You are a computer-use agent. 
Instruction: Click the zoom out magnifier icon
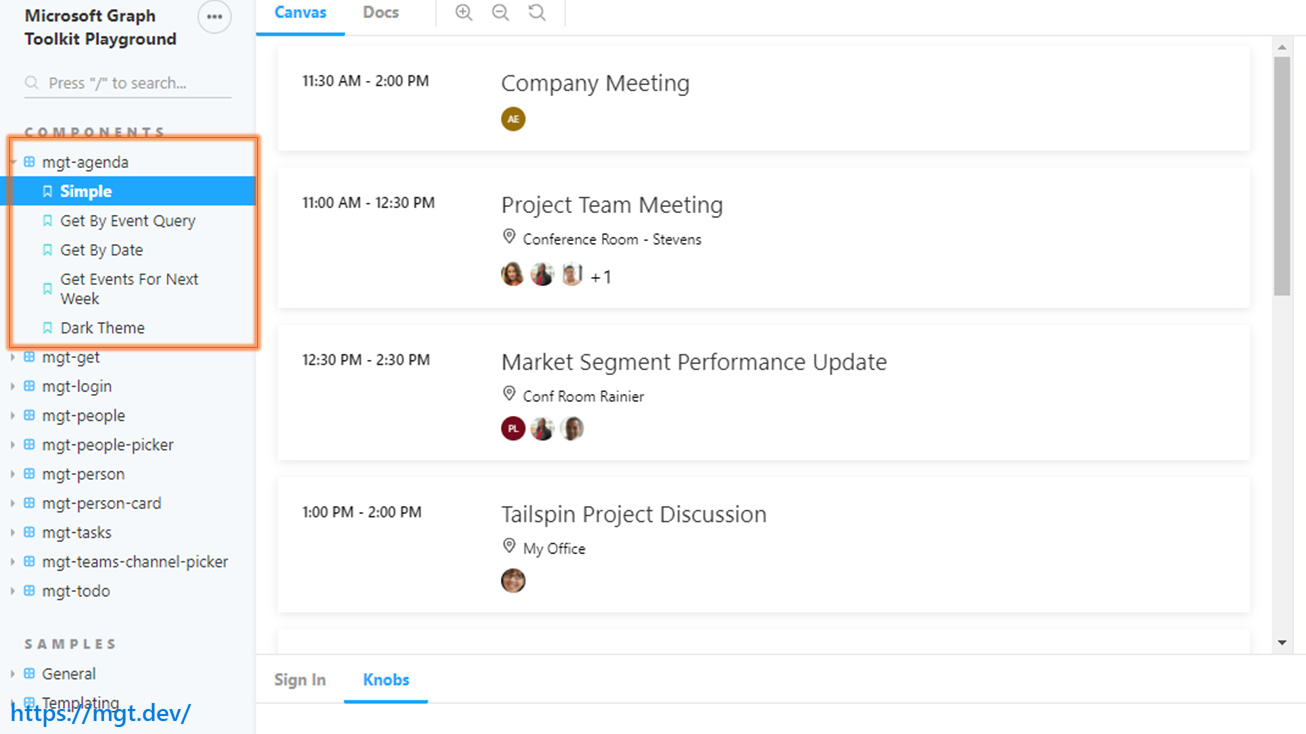[x=501, y=13]
